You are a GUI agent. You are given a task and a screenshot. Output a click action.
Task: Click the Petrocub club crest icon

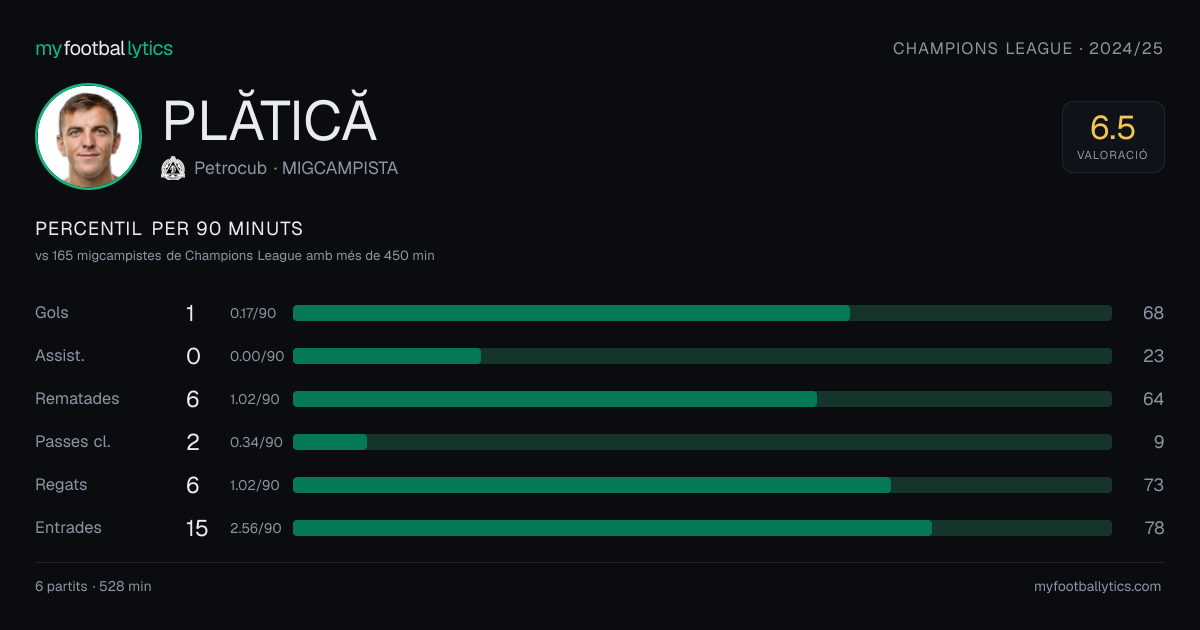[x=173, y=169]
